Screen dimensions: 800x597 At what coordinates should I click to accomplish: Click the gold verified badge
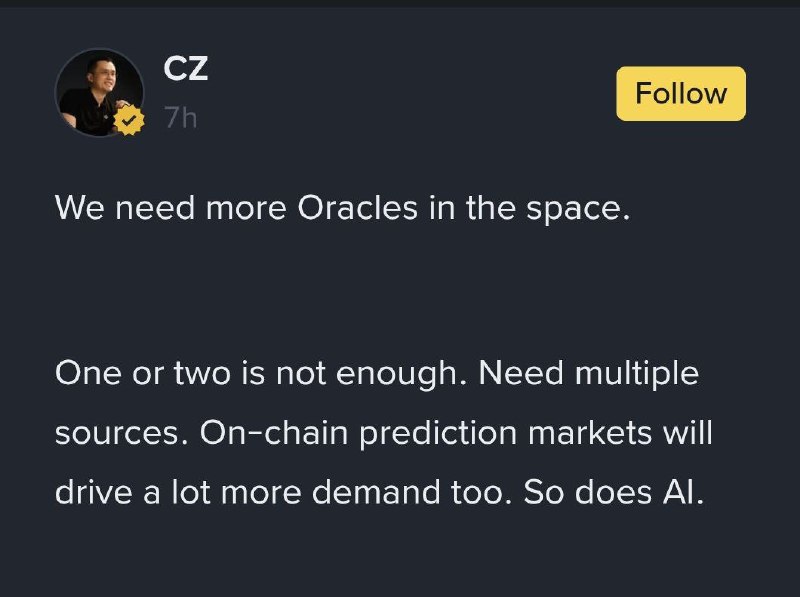coord(130,121)
